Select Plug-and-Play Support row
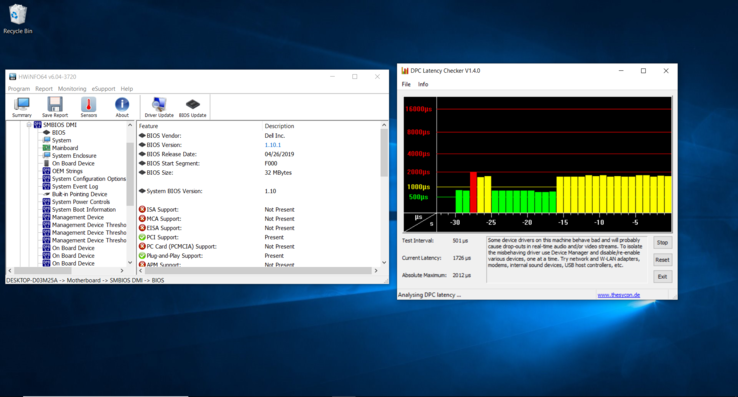738x397 pixels. 258,256
